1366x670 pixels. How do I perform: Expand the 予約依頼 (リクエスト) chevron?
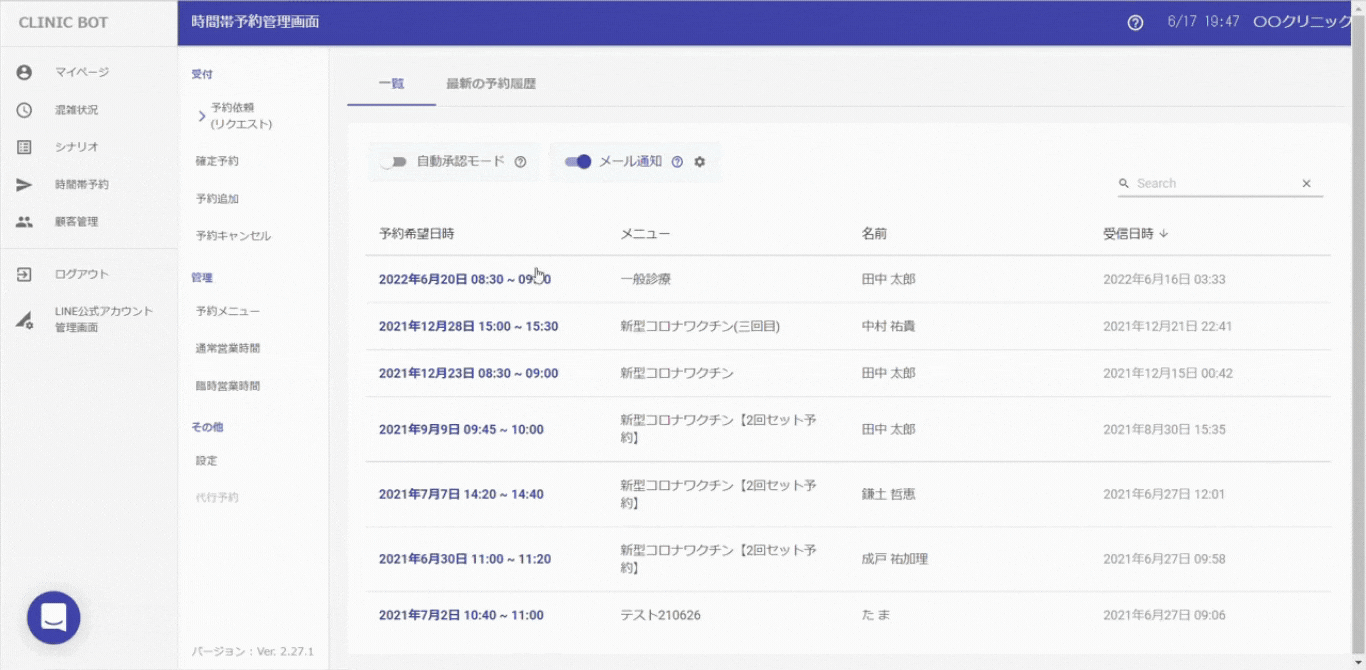click(x=202, y=116)
